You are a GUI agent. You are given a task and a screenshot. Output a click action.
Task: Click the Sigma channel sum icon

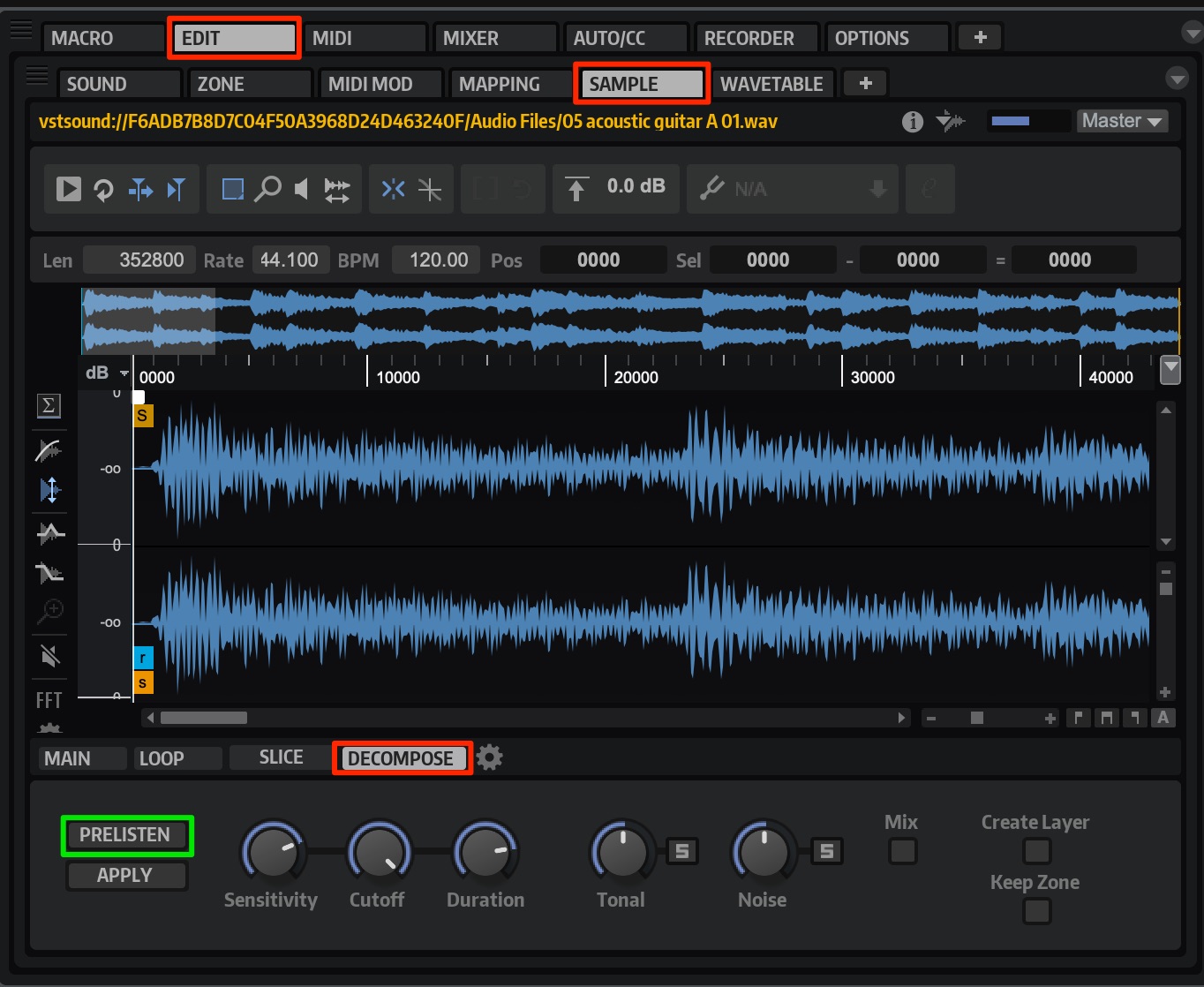(49, 405)
